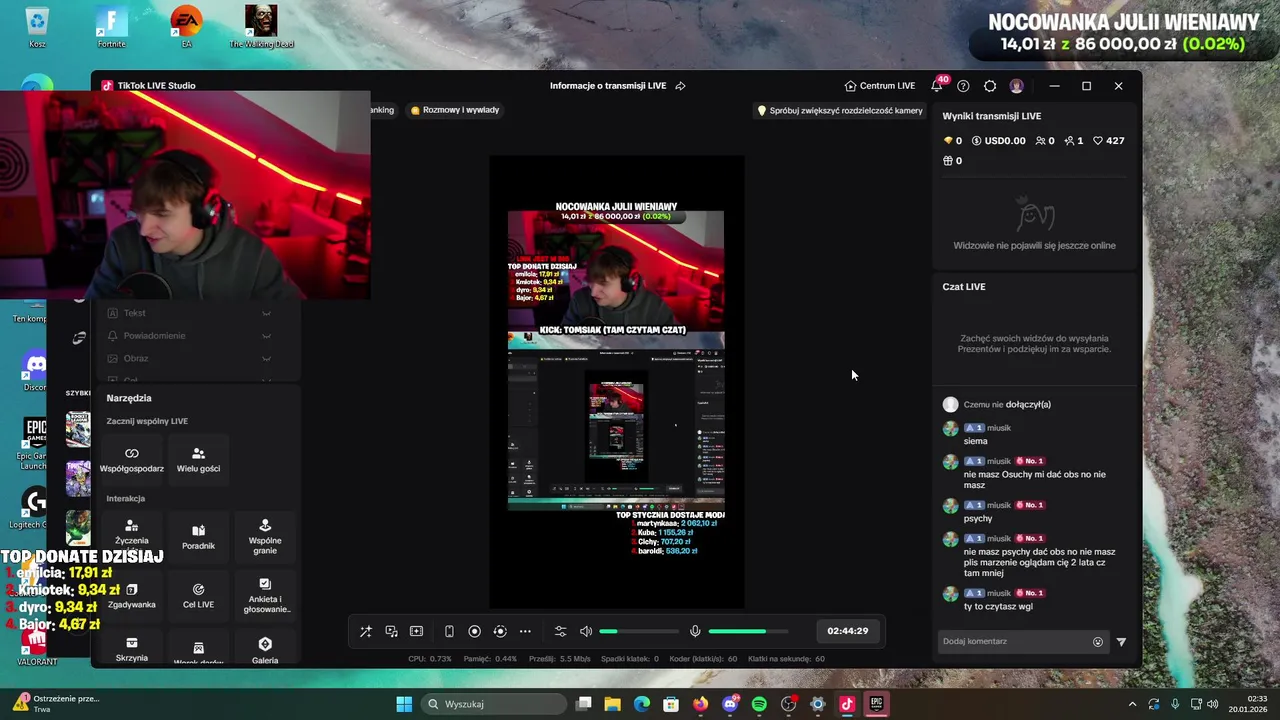Click the magic wand effects icon
1280x720 pixels.
click(x=366, y=631)
